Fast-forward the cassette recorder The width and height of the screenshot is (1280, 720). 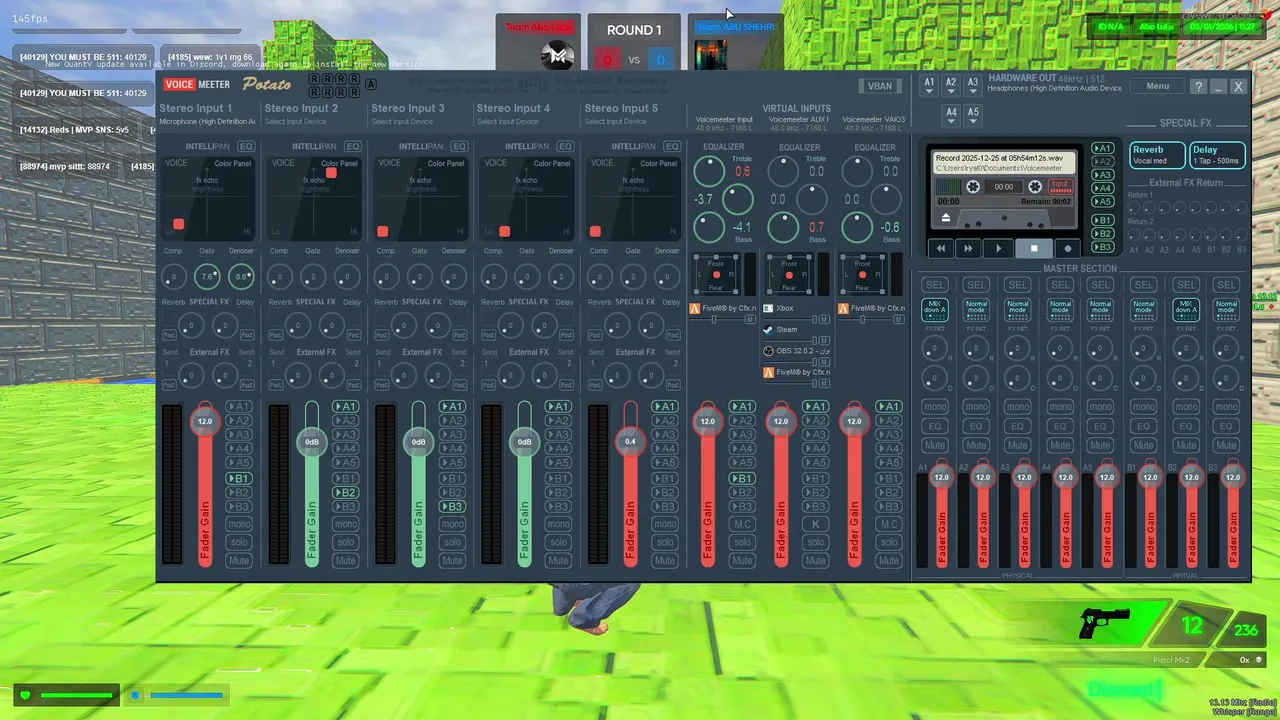pos(968,248)
